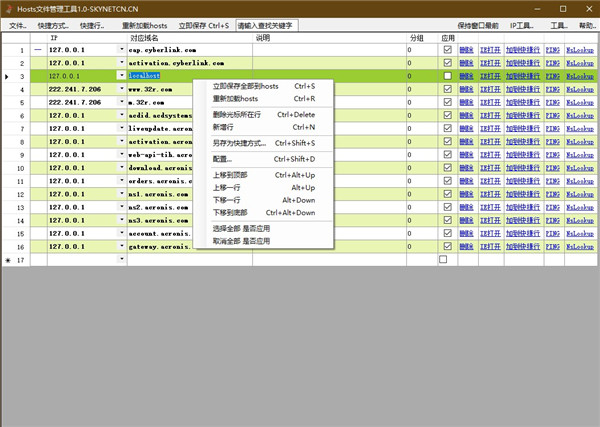This screenshot has width=600, height=427.
Task: Click the '立即保存 Ctrl+S' toolbar button
Action: (x=203, y=24)
